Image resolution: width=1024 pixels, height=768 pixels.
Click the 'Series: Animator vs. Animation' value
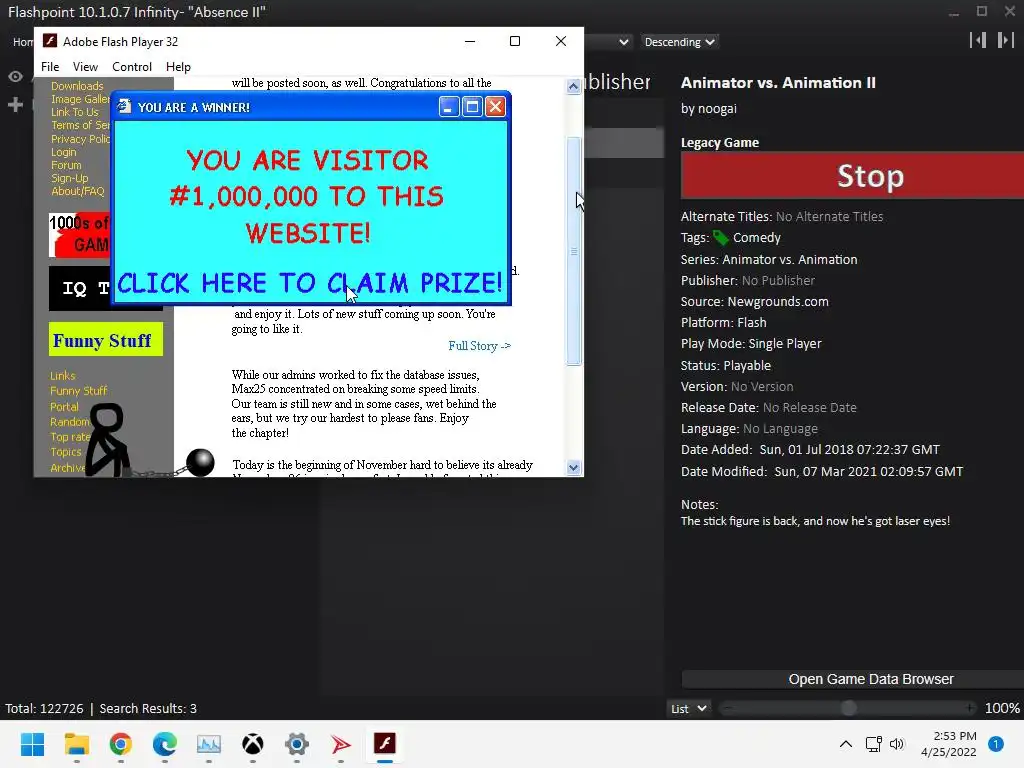click(790, 259)
